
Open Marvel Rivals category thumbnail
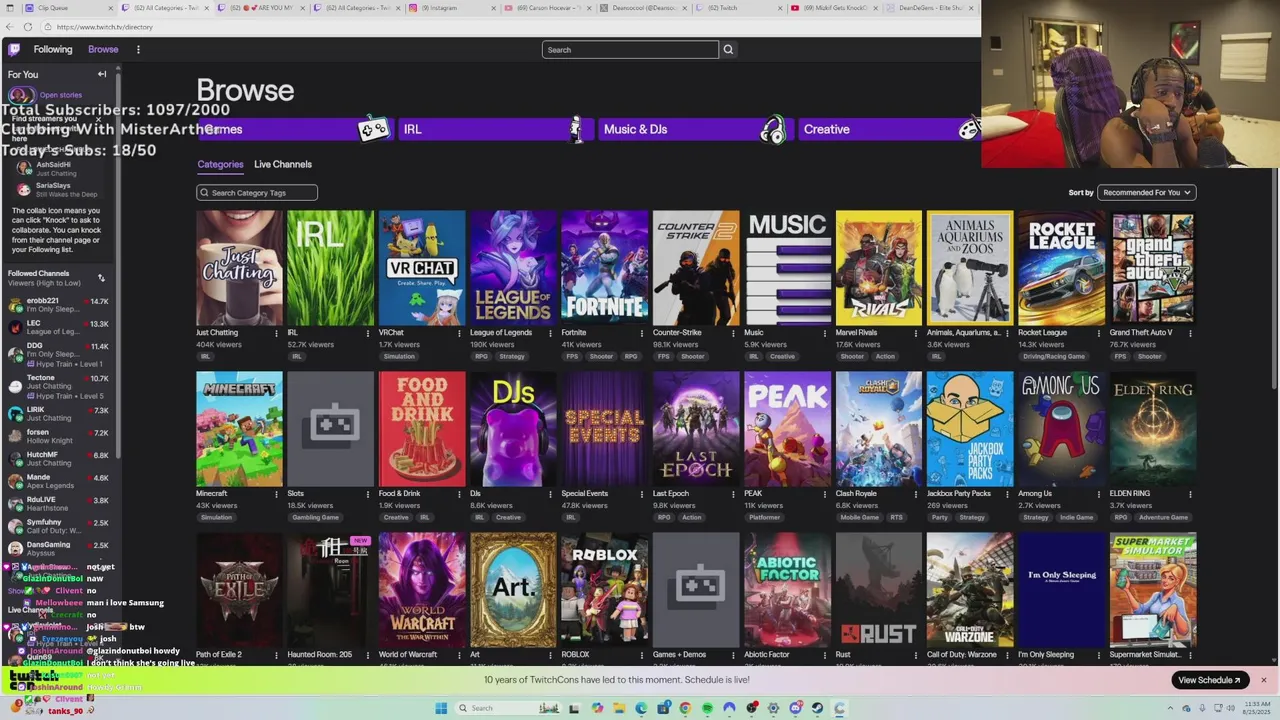coord(879,268)
